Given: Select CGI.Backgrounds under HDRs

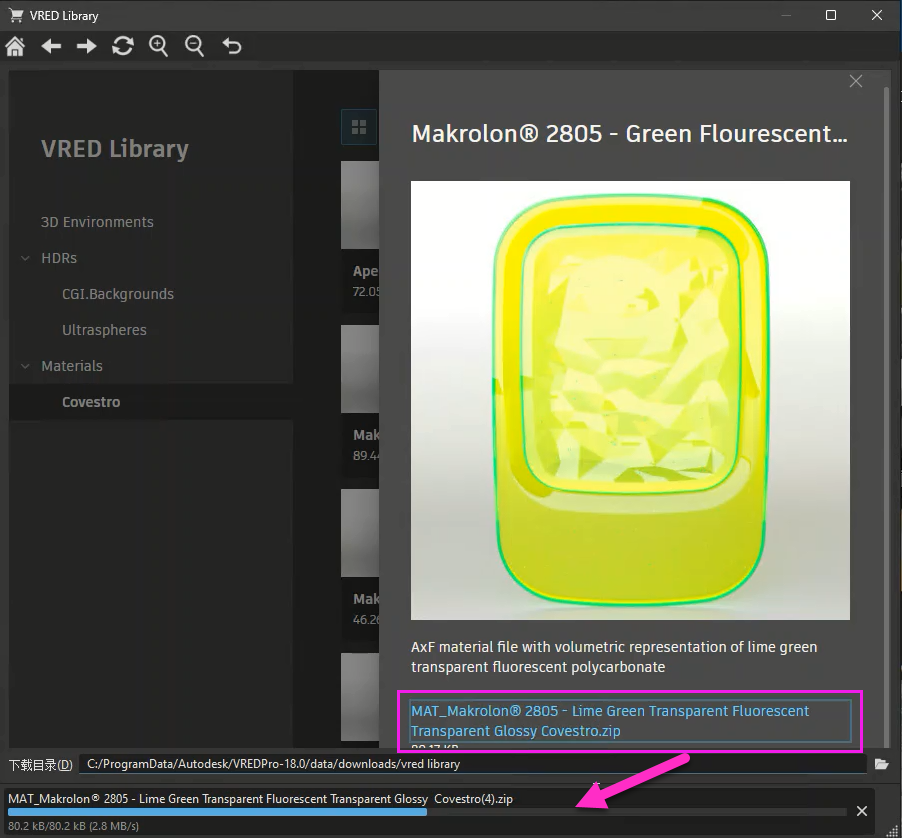Looking at the screenshot, I should (x=118, y=294).
